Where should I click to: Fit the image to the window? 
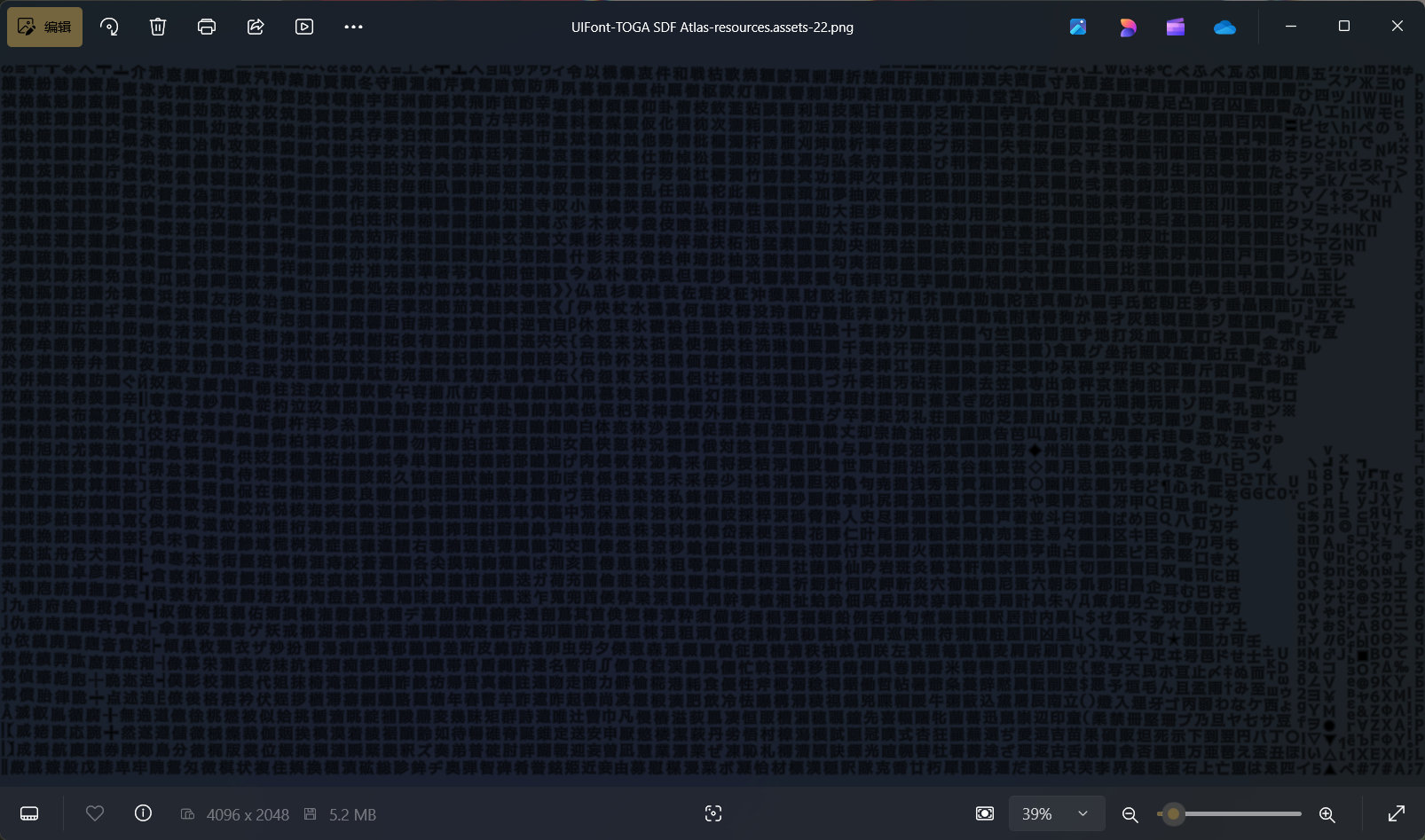(x=985, y=813)
